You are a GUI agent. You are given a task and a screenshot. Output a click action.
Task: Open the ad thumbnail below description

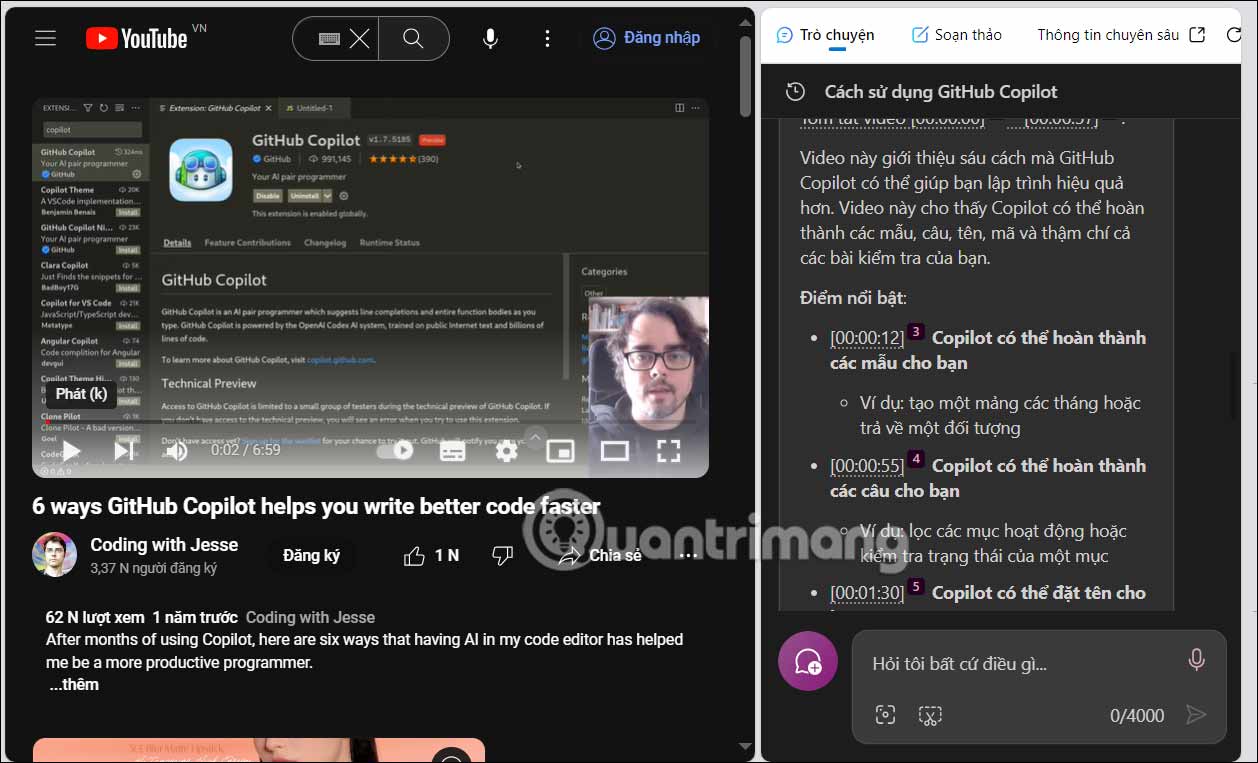pos(258,750)
